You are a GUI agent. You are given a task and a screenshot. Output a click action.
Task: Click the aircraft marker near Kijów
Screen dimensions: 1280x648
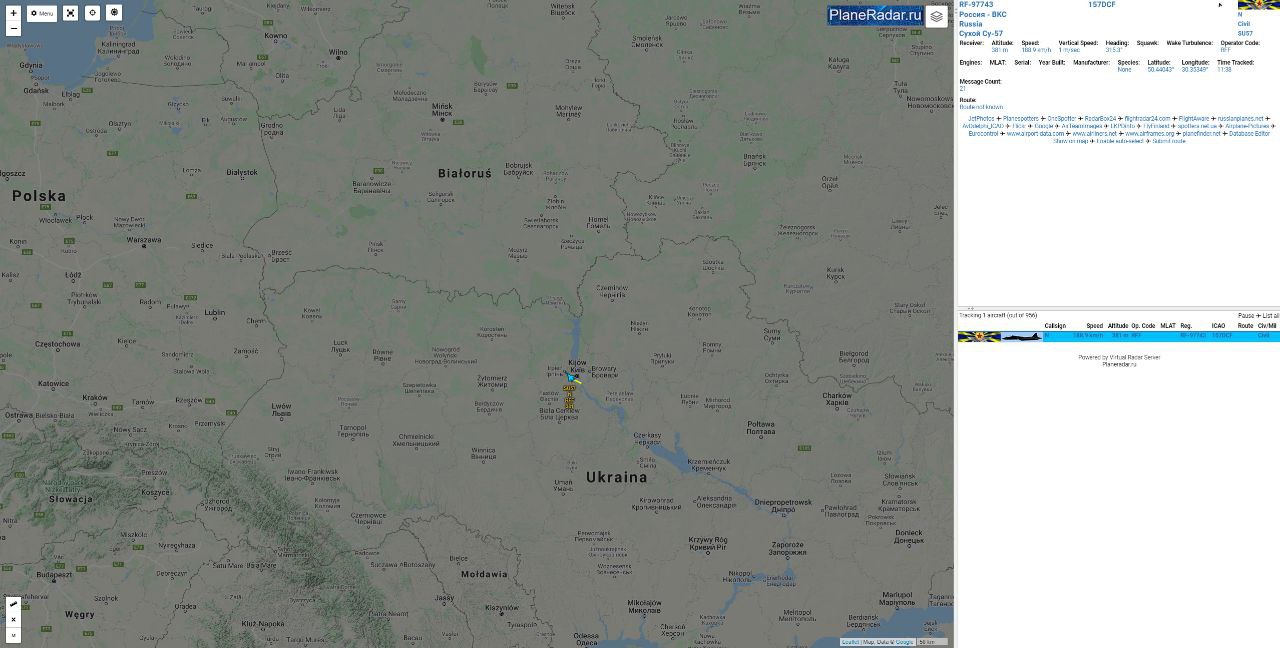(573, 378)
